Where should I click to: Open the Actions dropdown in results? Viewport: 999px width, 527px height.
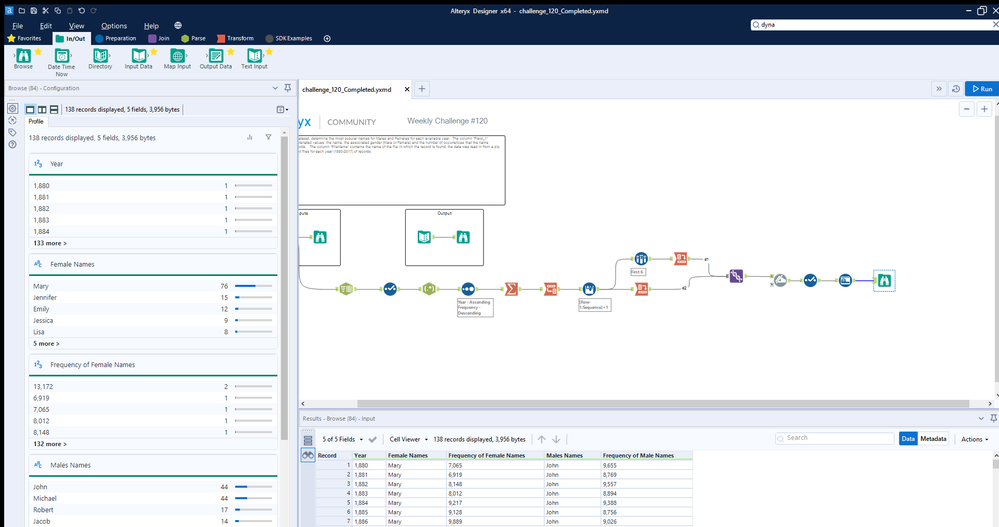click(975, 439)
